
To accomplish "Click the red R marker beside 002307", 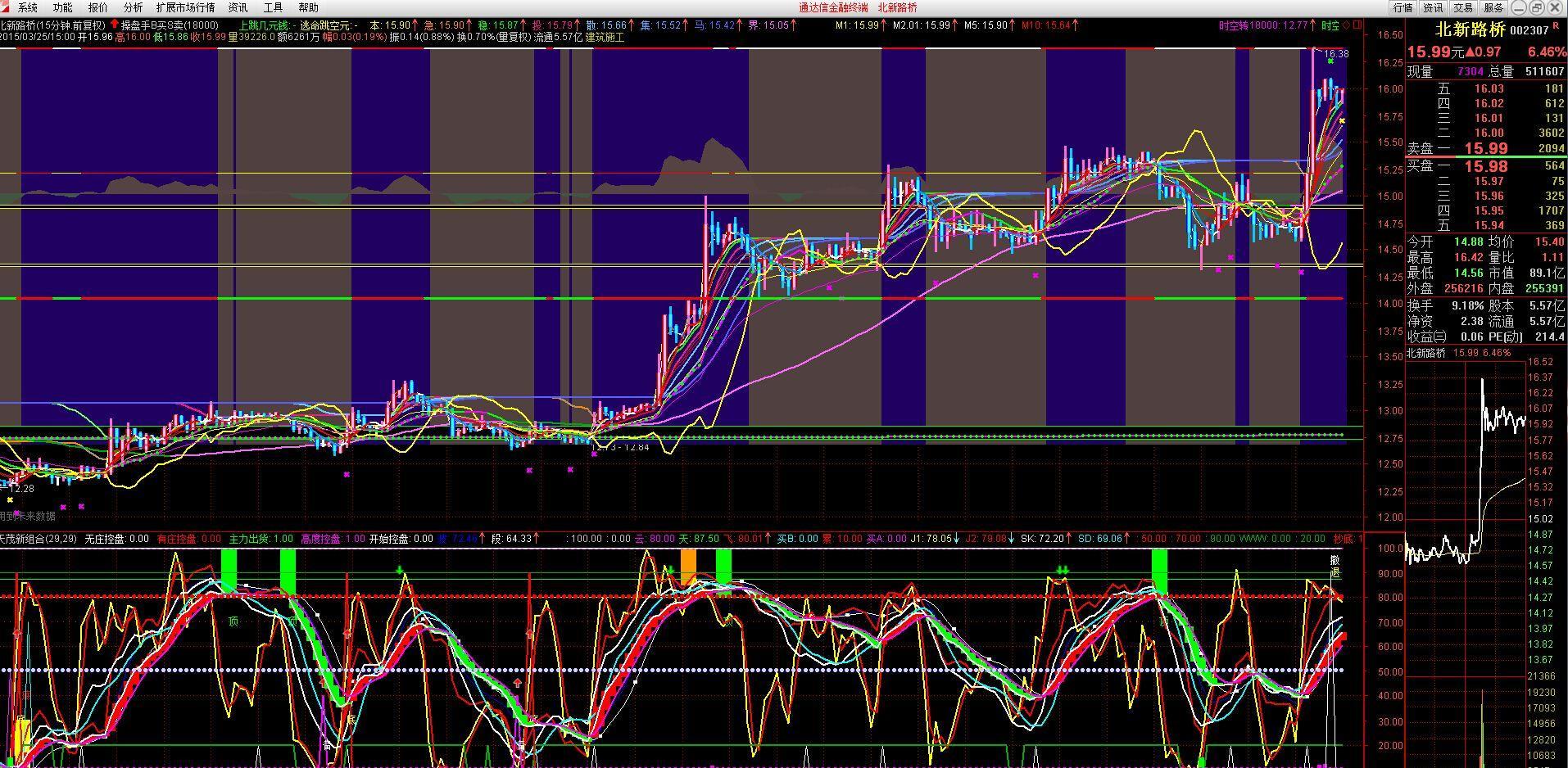I will coord(1556,27).
